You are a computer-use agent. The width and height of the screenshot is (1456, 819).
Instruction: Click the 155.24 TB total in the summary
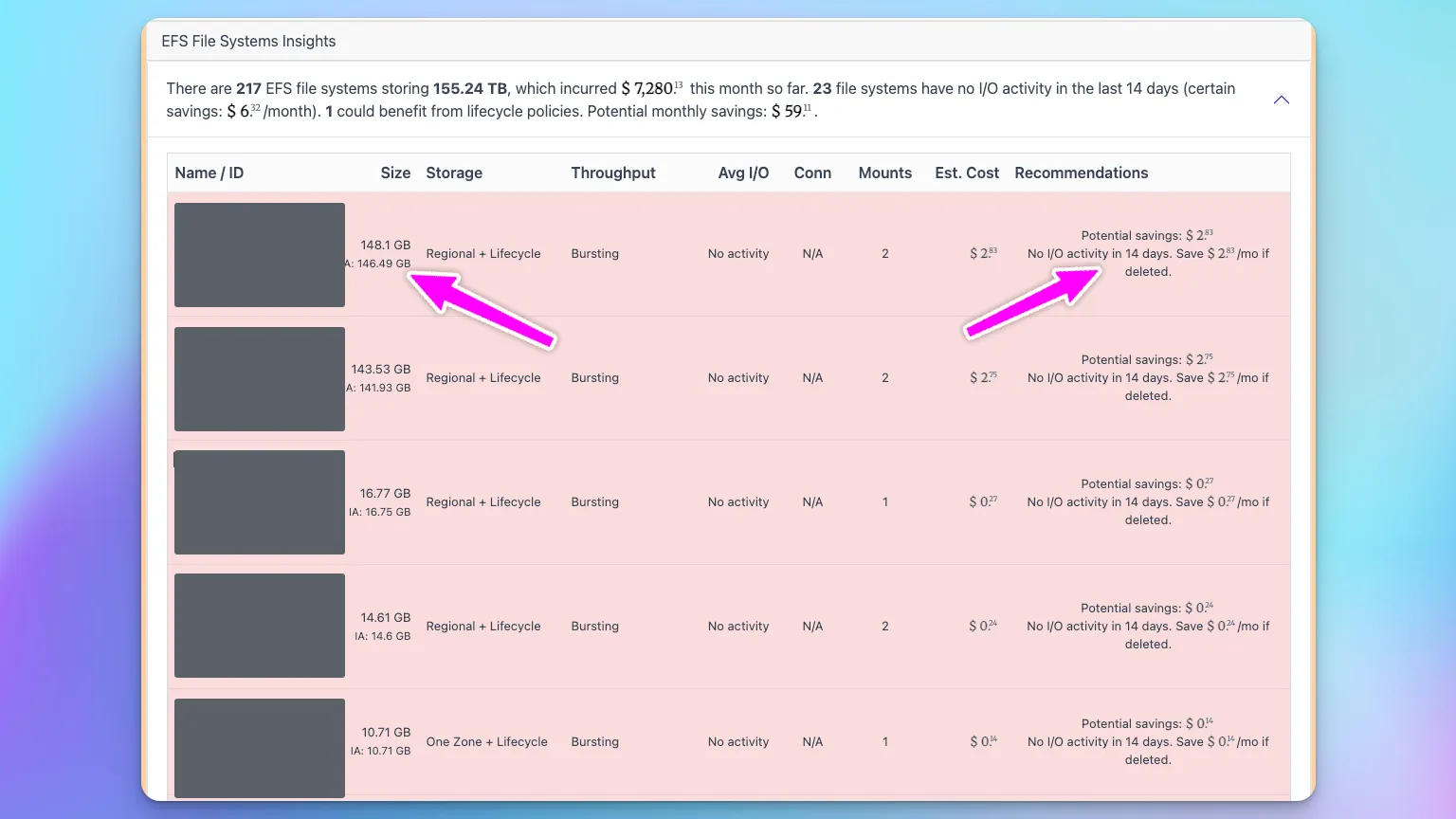tap(470, 88)
